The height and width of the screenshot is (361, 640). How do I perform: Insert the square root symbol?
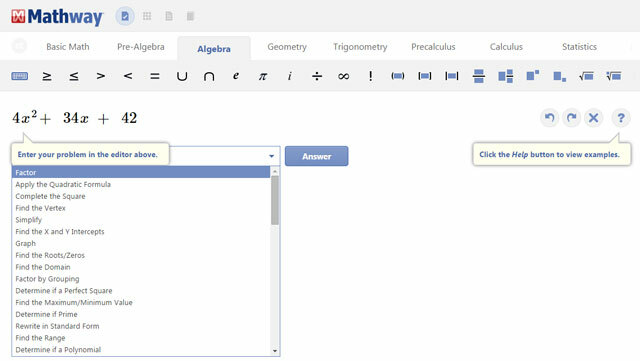[586, 76]
